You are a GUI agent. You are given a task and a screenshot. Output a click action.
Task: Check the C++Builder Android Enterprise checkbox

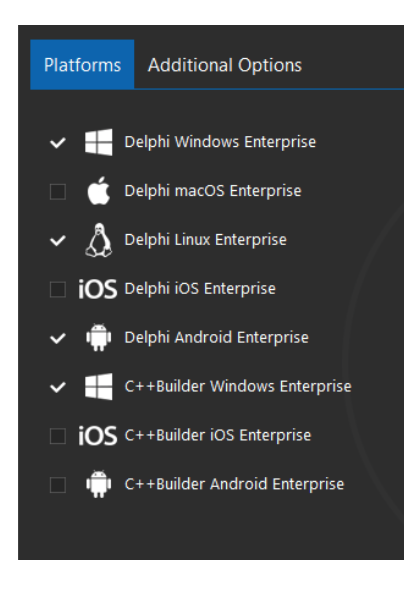click(x=58, y=485)
